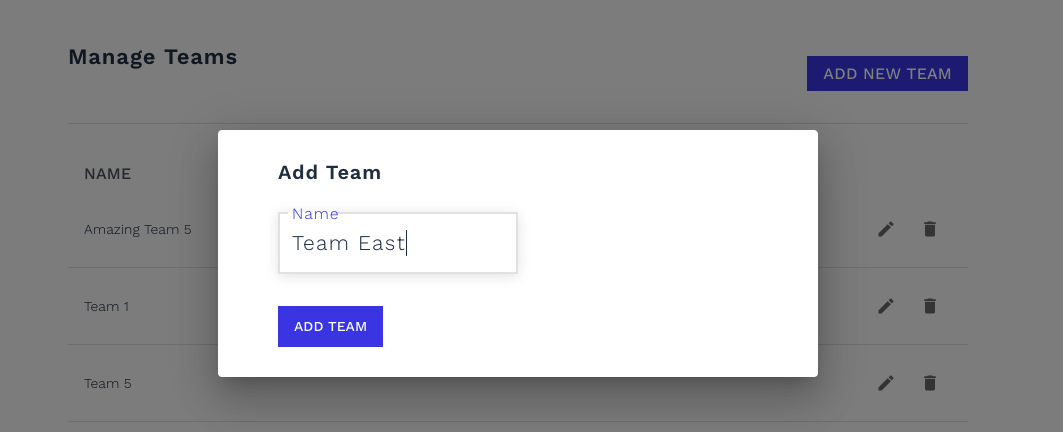Click the Add Team dialog title
1063x432 pixels.
[x=329, y=172]
